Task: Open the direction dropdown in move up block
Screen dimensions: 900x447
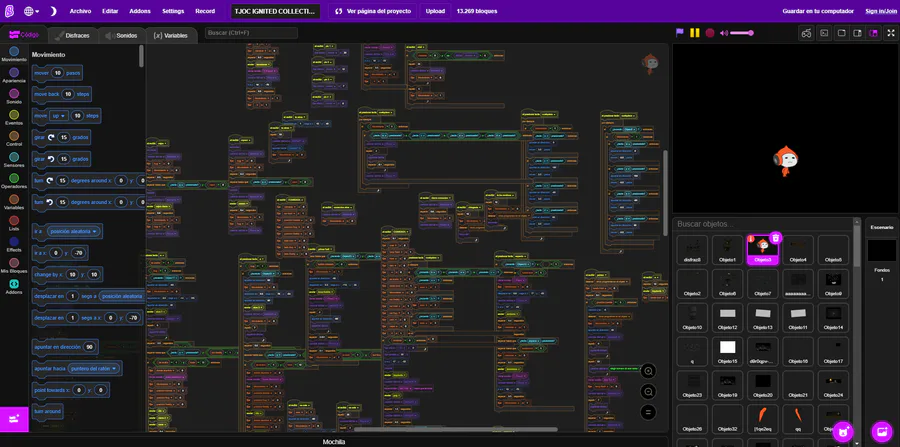Action: pos(59,115)
